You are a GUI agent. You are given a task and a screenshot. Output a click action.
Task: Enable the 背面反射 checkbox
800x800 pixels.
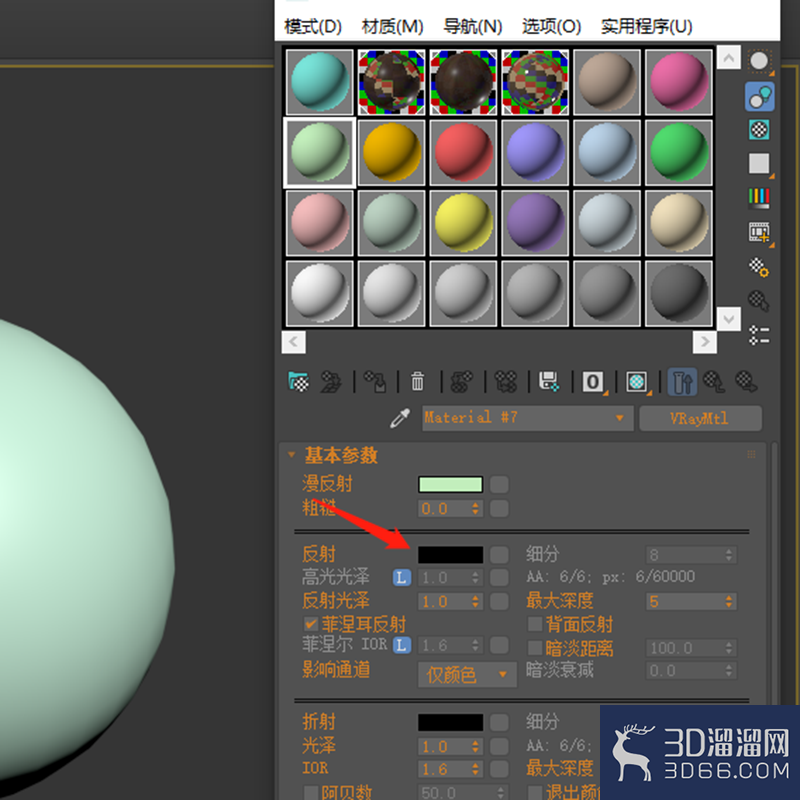(x=535, y=623)
